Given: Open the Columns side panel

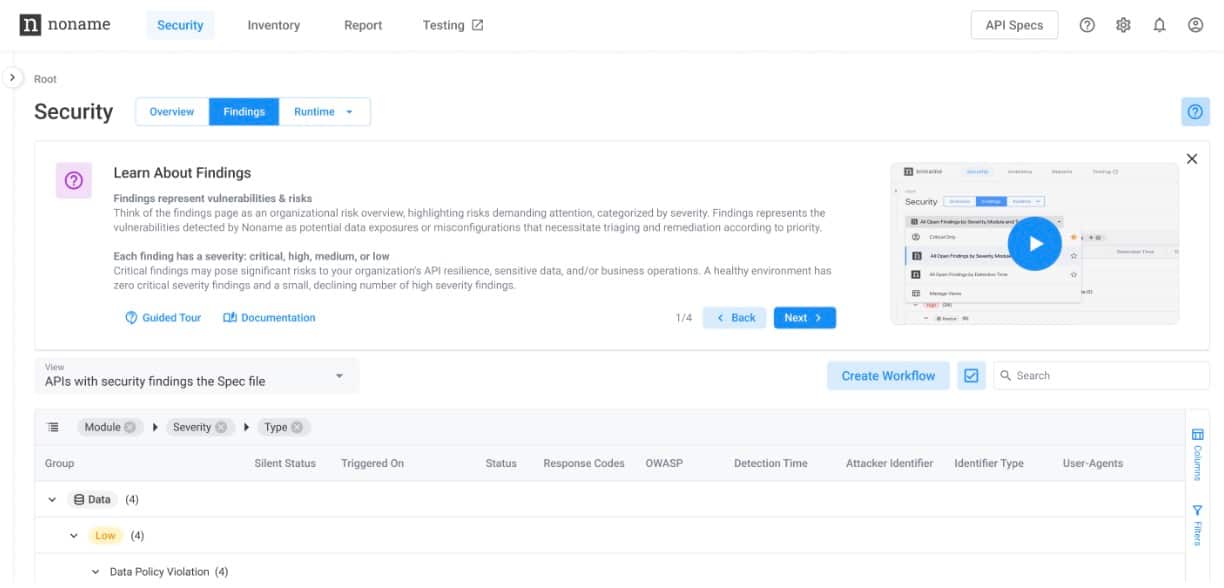Looking at the screenshot, I should tap(1197, 454).
